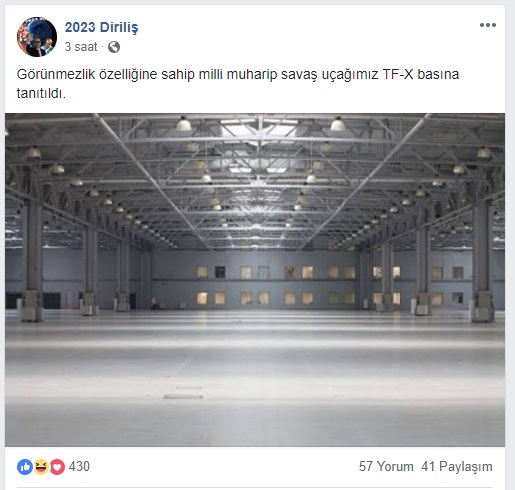This screenshot has height=490, width=515.
Task: Click the word tanıtıldı on the caption's second line
Action: coord(41,93)
